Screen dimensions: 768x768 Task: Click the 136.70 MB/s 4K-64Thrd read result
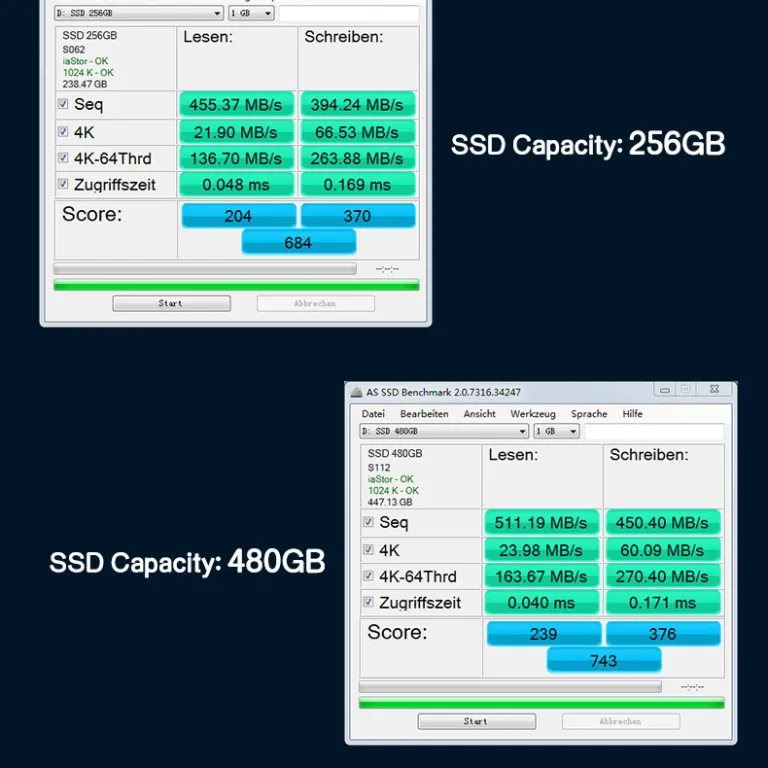click(x=236, y=158)
